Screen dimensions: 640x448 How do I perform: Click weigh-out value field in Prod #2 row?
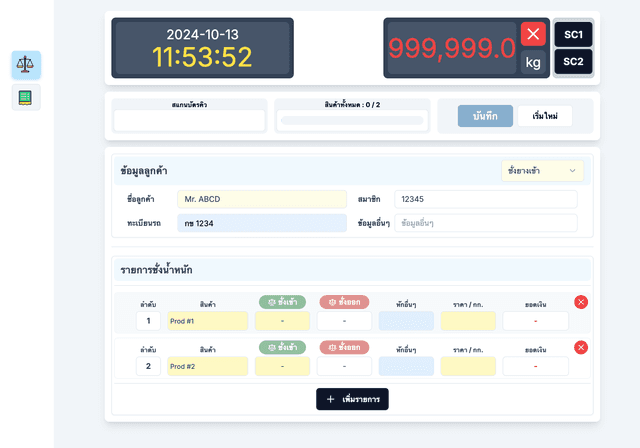[344, 366]
